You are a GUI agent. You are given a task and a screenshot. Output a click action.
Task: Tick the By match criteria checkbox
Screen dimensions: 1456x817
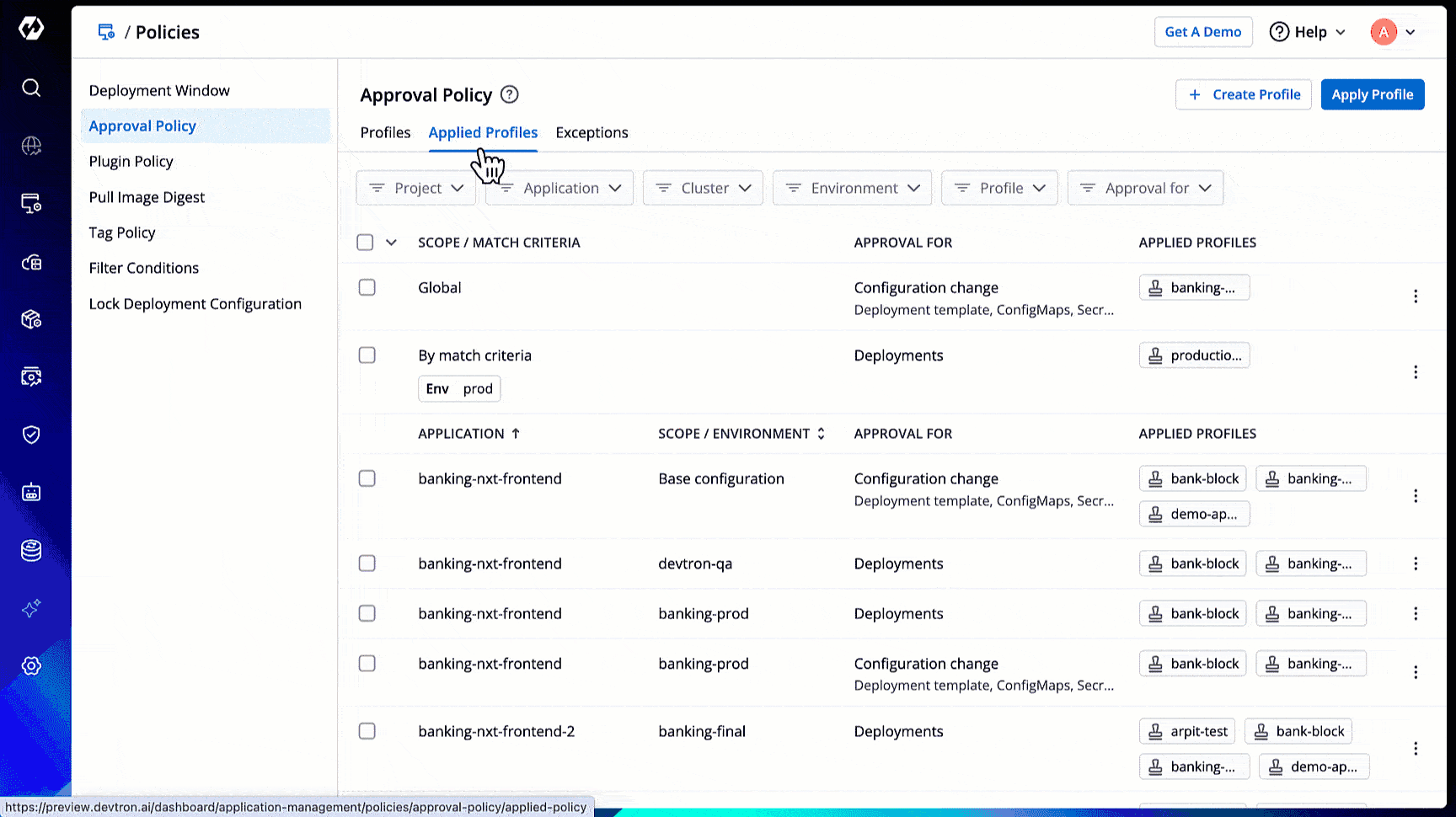point(367,355)
